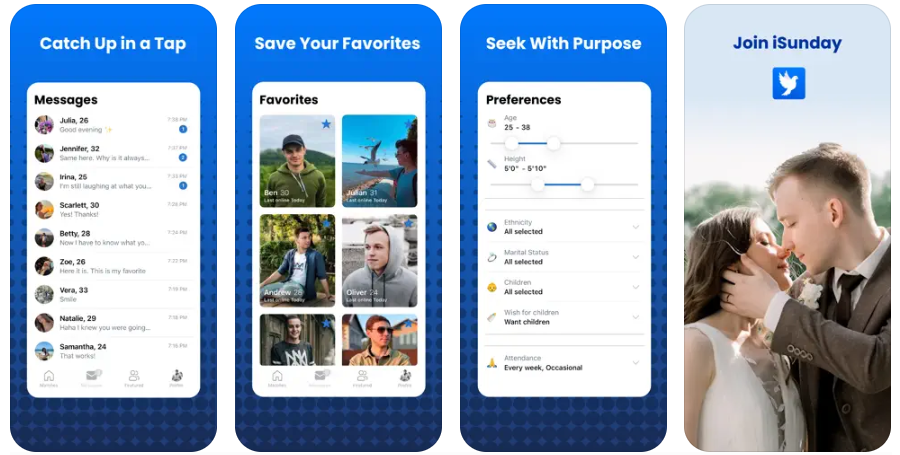Tap the iSunday dove logo icon
The width and height of the screenshot is (900, 455).
788,83
